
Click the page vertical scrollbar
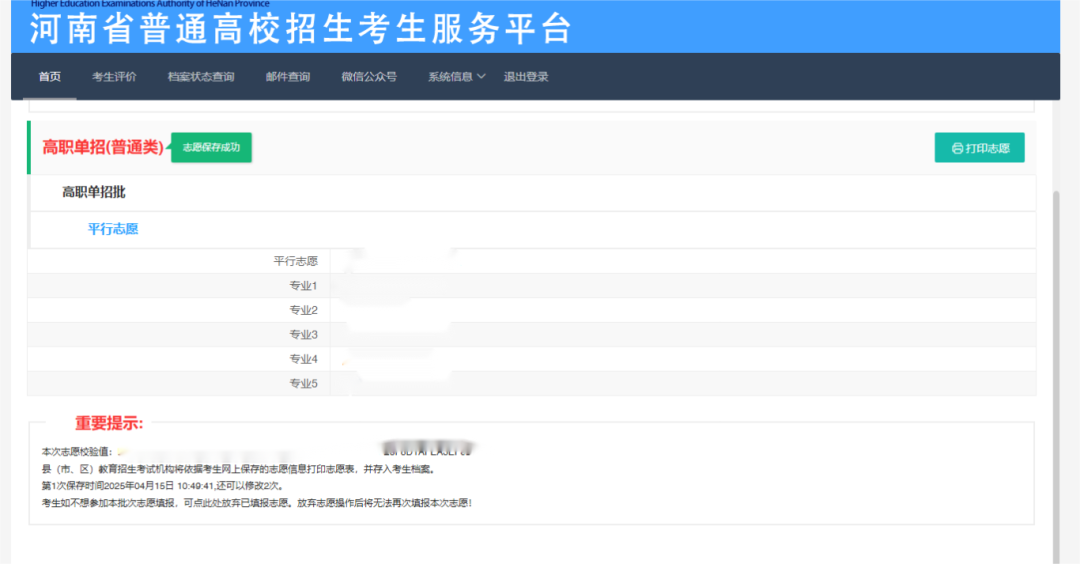[x=1056, y=375]
